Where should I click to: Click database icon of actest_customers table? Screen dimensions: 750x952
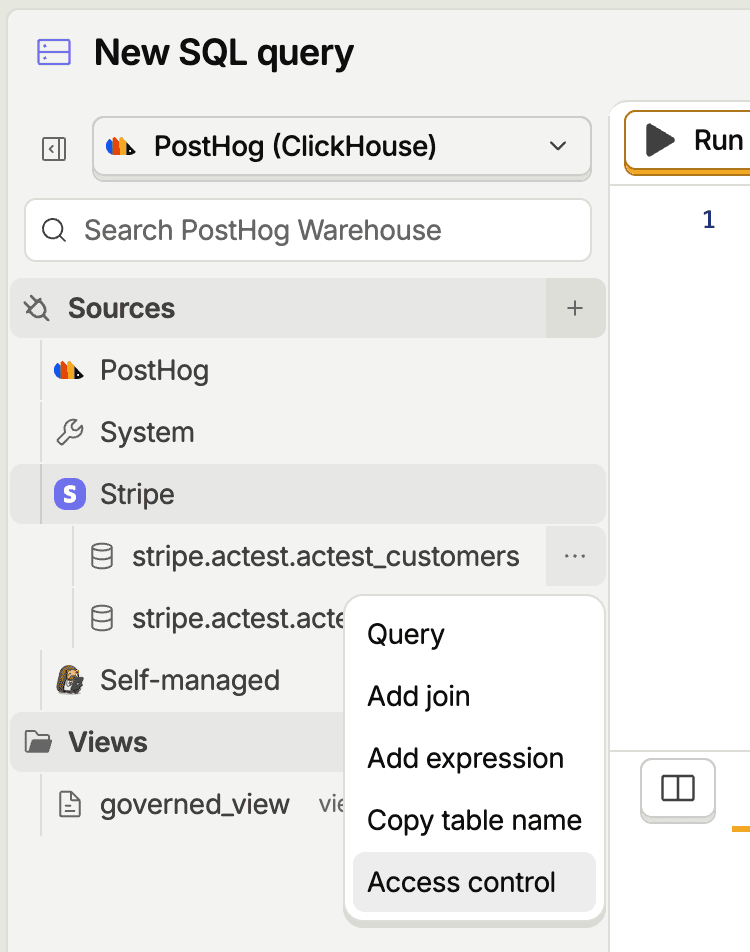(102, 556)
